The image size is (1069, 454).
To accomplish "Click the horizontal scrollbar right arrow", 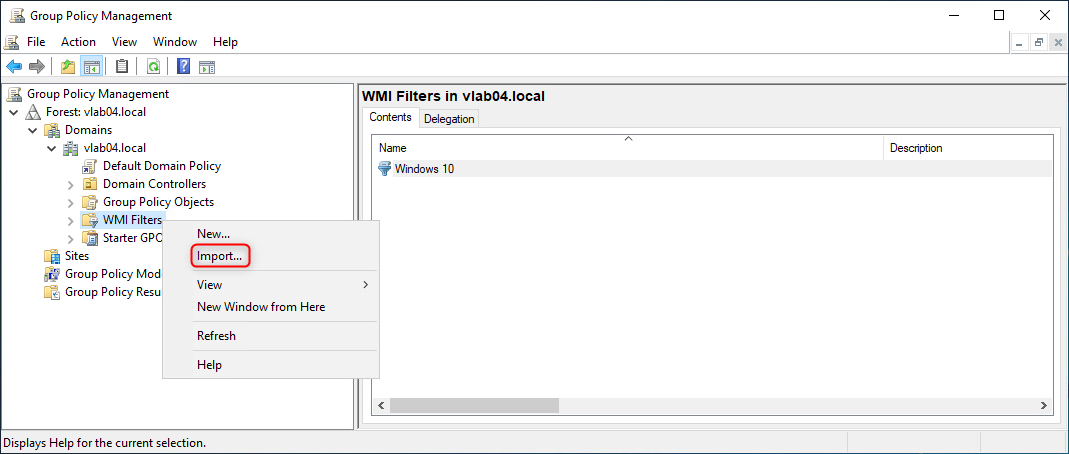I will point(1044,406).
